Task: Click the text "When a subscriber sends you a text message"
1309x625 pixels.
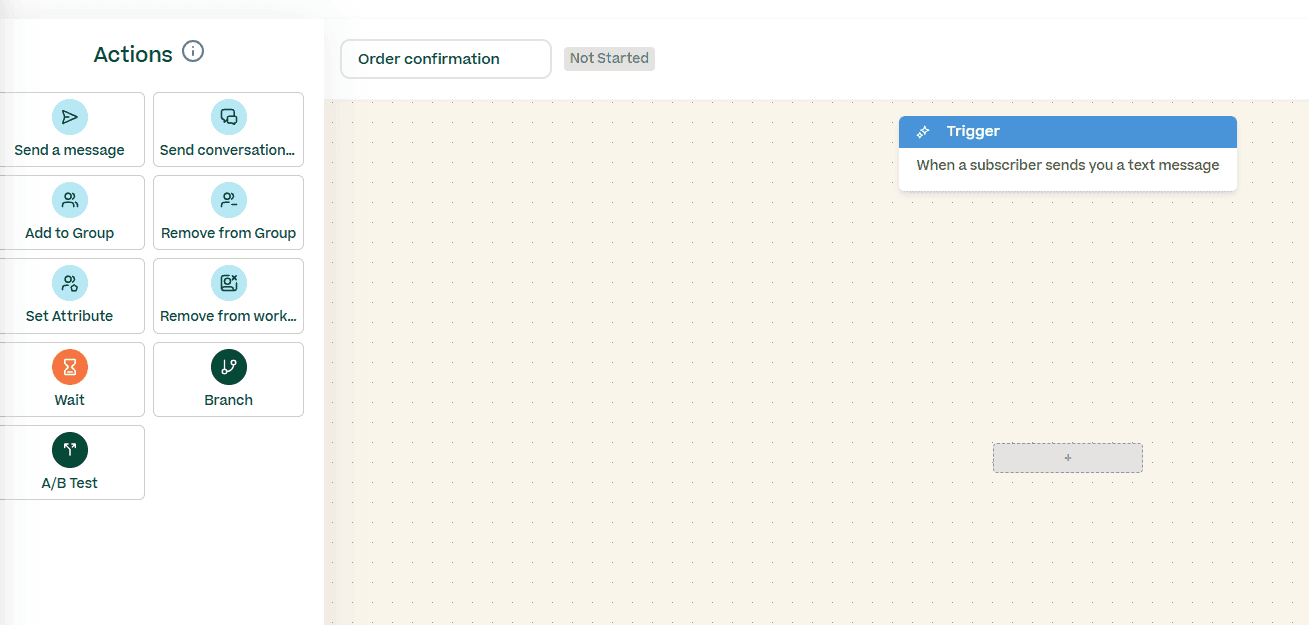Action: [1068, 165]
